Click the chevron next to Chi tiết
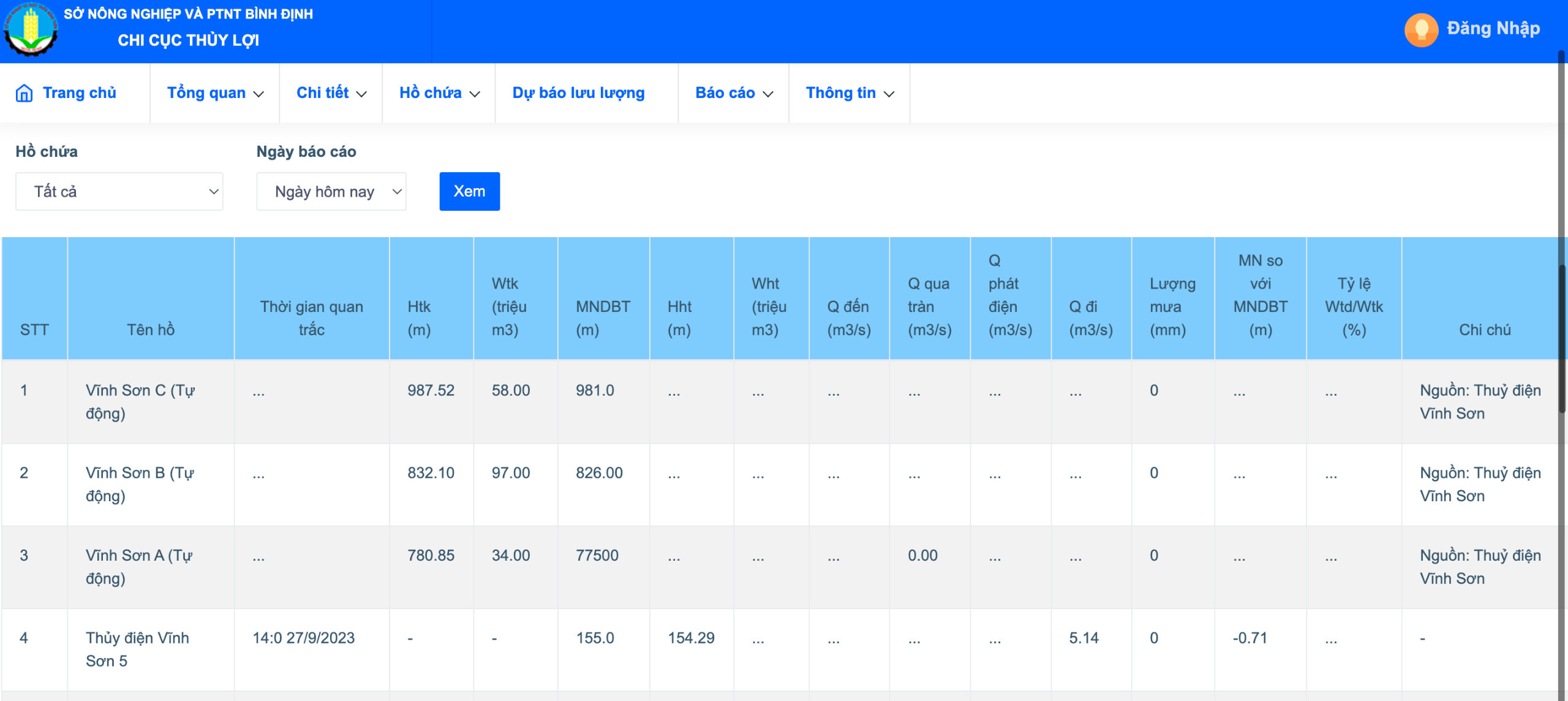 pos(361,94)
